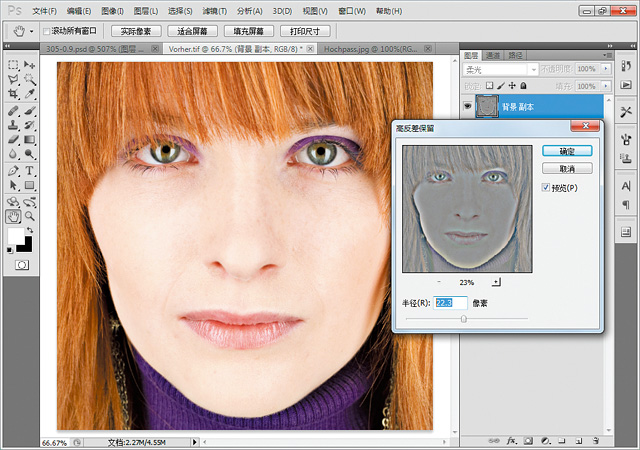Click the 填充屏幕 button
Viewport: 640px width, 450px height.
click(x=249, y=31)
